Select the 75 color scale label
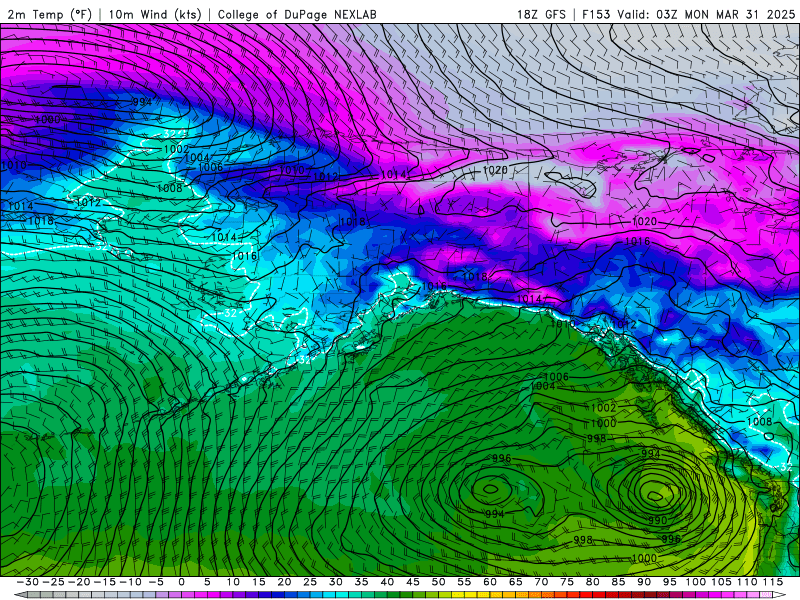The image size is (800, 600). pos(567,582)
